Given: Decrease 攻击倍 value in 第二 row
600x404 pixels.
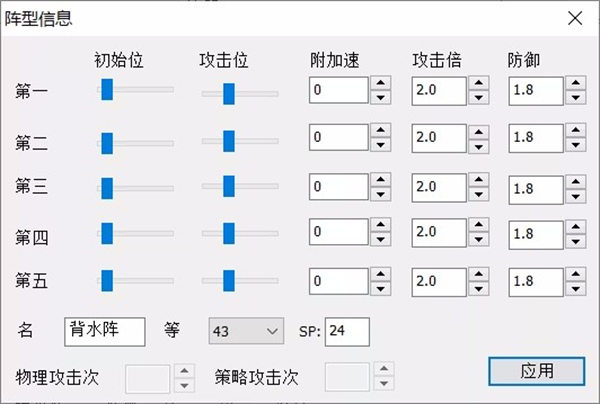Looking at the screenshot, I should click(479, 147).
